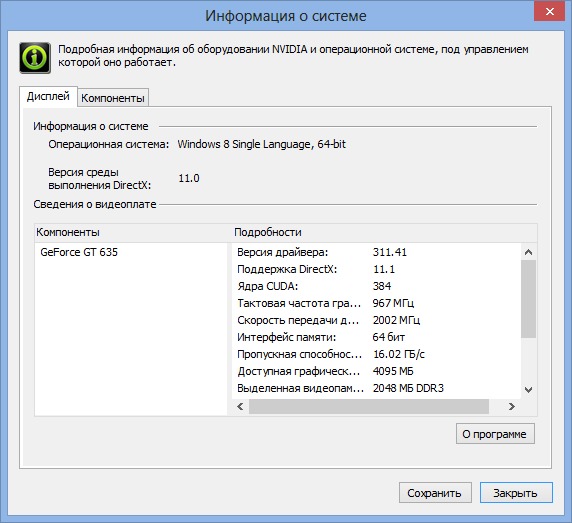
Task: Select the Дисплей tab
Action: 48,96
